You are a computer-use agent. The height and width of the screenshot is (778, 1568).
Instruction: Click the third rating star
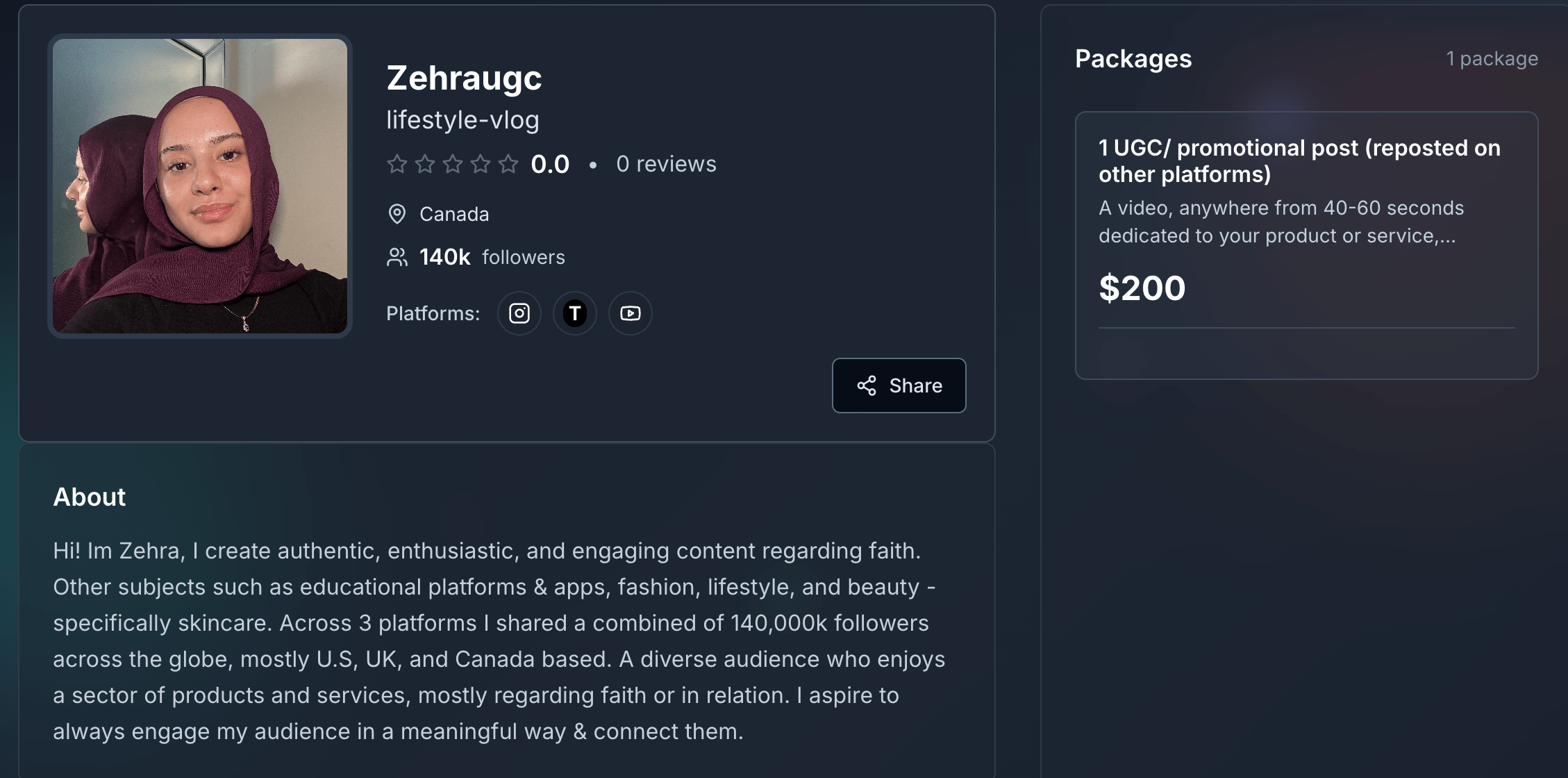tap(453, 164)
